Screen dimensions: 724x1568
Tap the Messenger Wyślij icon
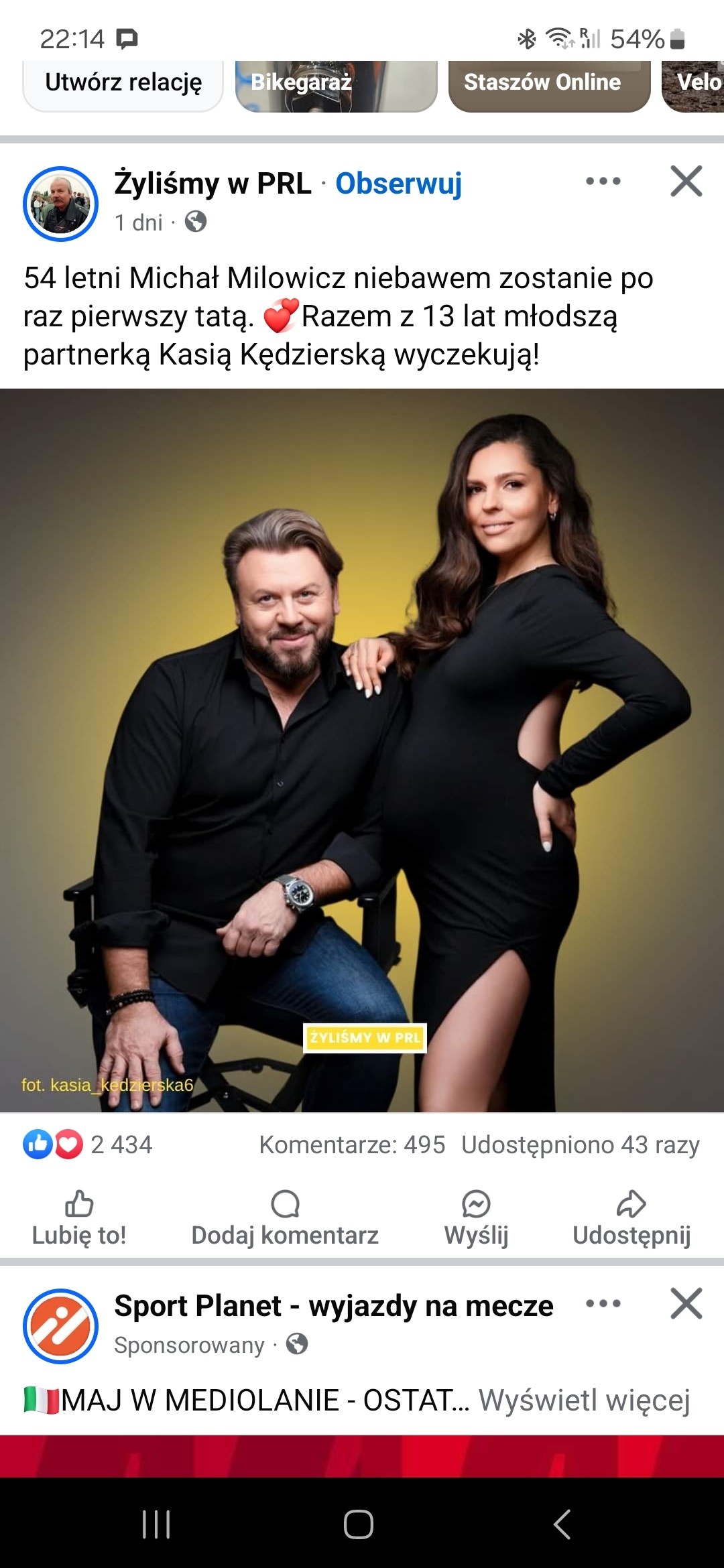(x=476, y=1203)
